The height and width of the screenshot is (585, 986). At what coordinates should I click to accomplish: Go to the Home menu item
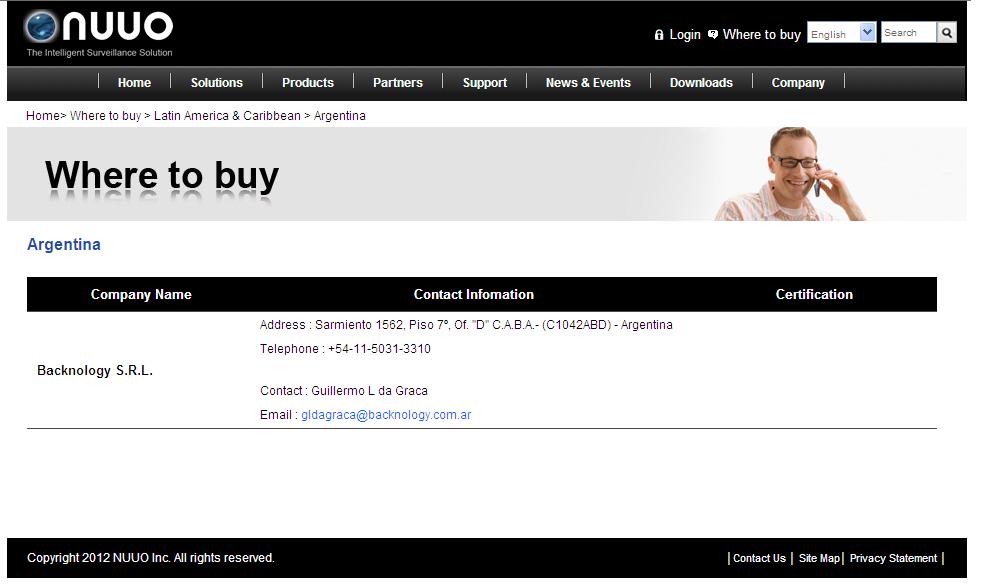pyautogui.click(x=135, y=82)
